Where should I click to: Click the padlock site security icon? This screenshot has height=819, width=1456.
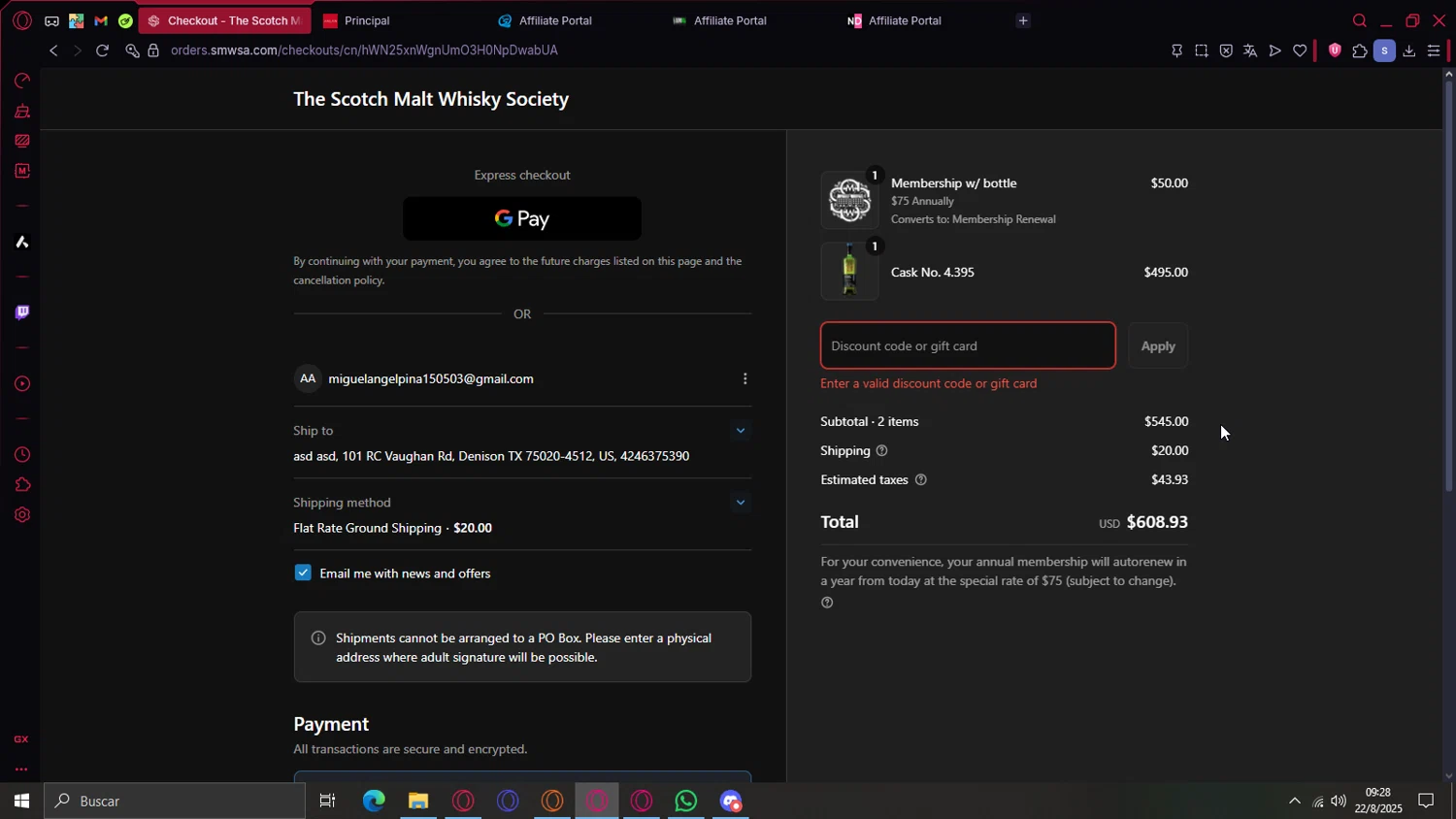point(153,50)
